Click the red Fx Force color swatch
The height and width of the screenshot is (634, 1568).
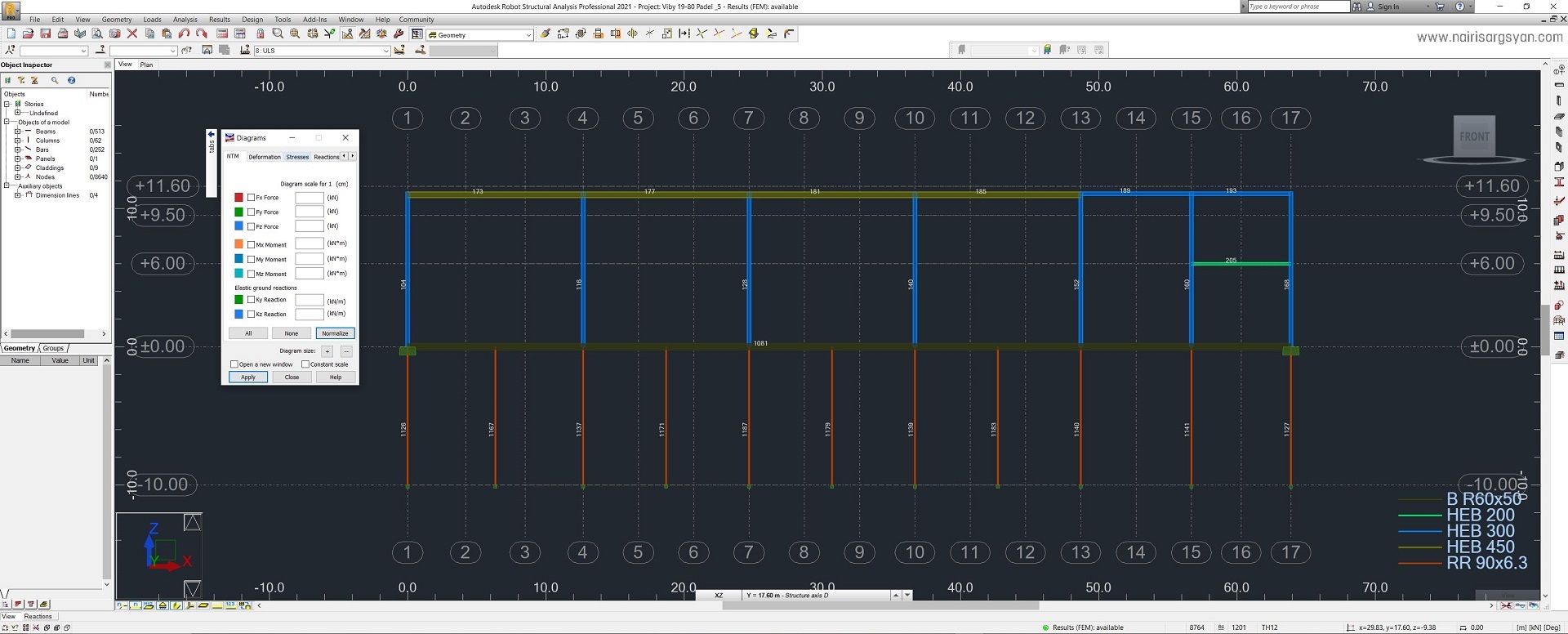(238, 198)
